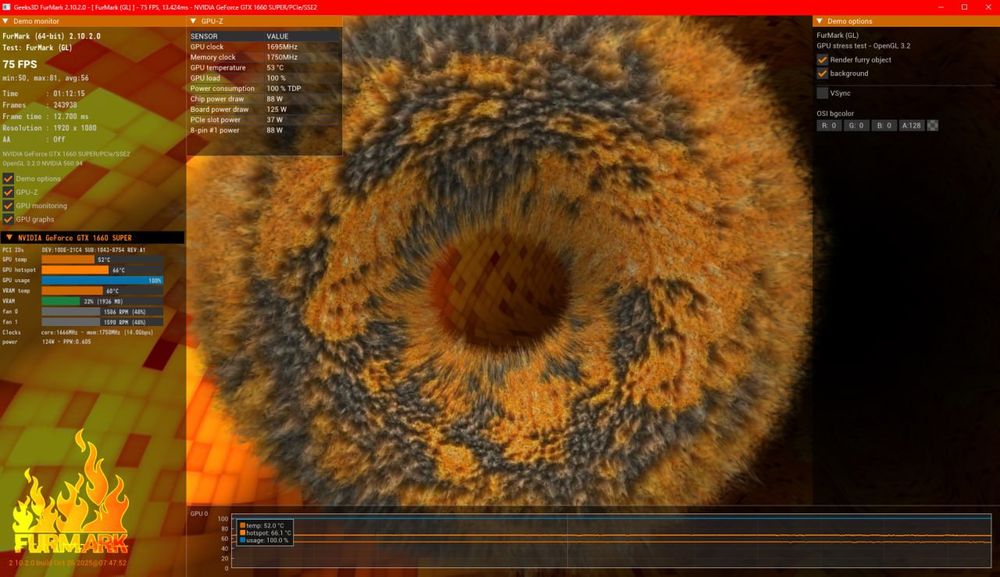The image size is (1000, 577).
Task: Click the GPU 0 graph label
Action: tap(199, 513)
